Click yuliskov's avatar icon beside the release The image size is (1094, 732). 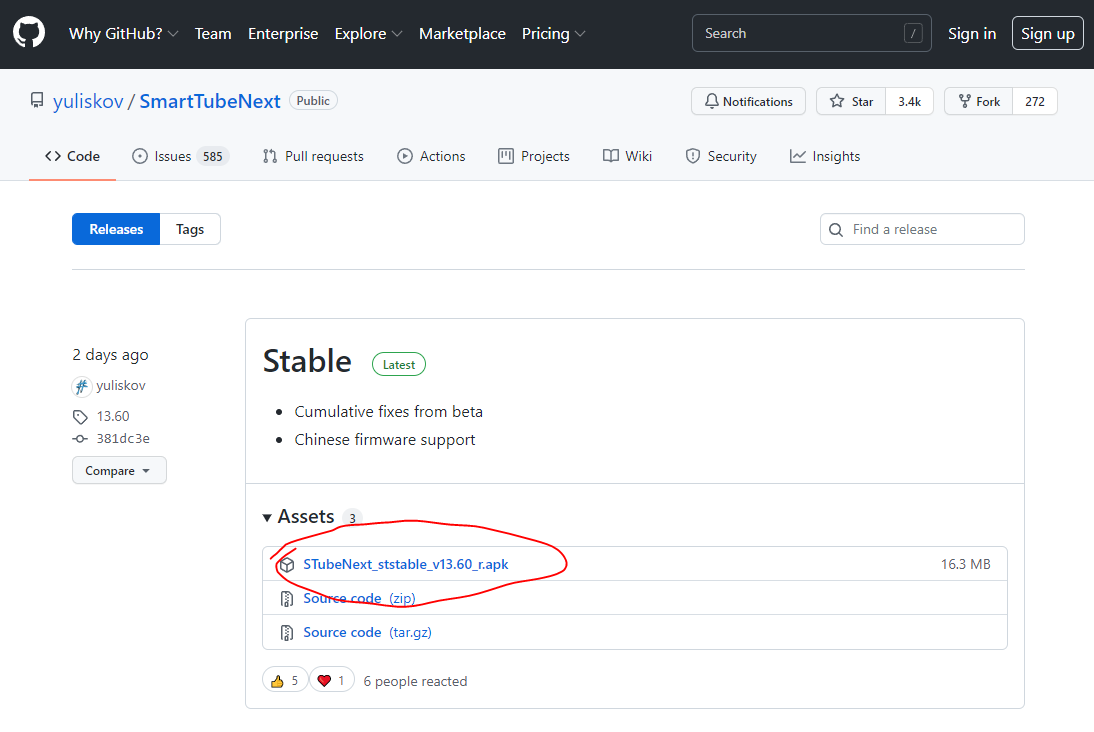pyautogui.click(x=82, y=386)
